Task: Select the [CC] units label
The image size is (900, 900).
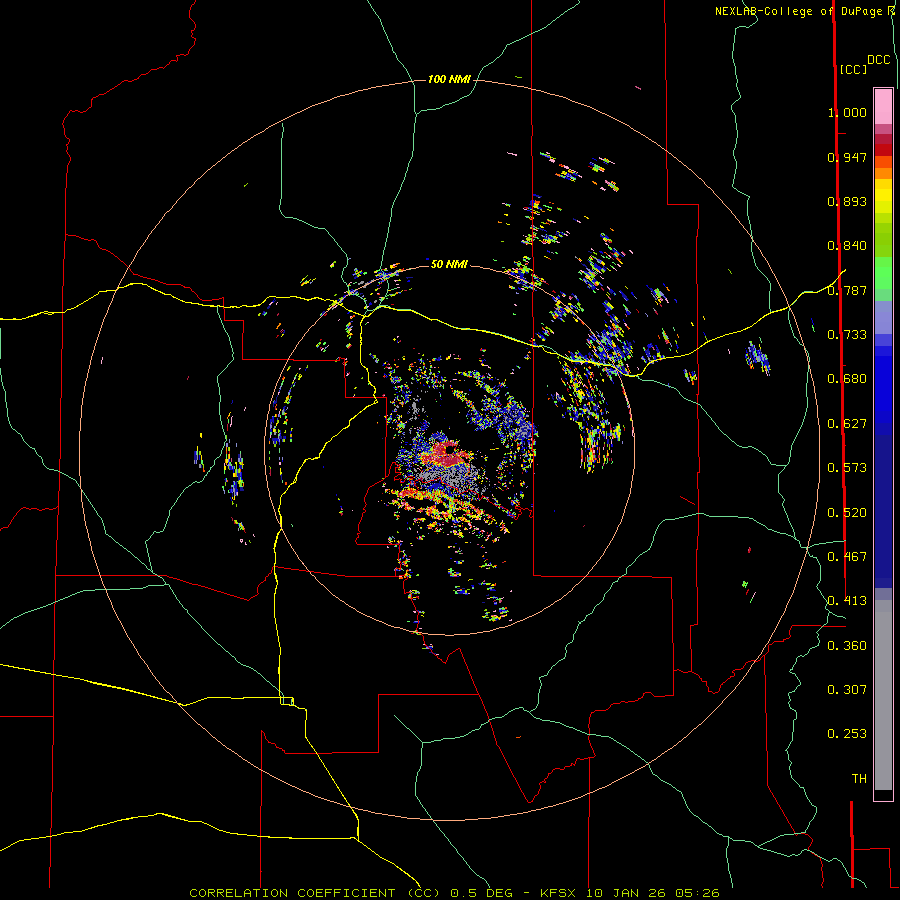Action: pyautogui.click(x=852, y=69)
